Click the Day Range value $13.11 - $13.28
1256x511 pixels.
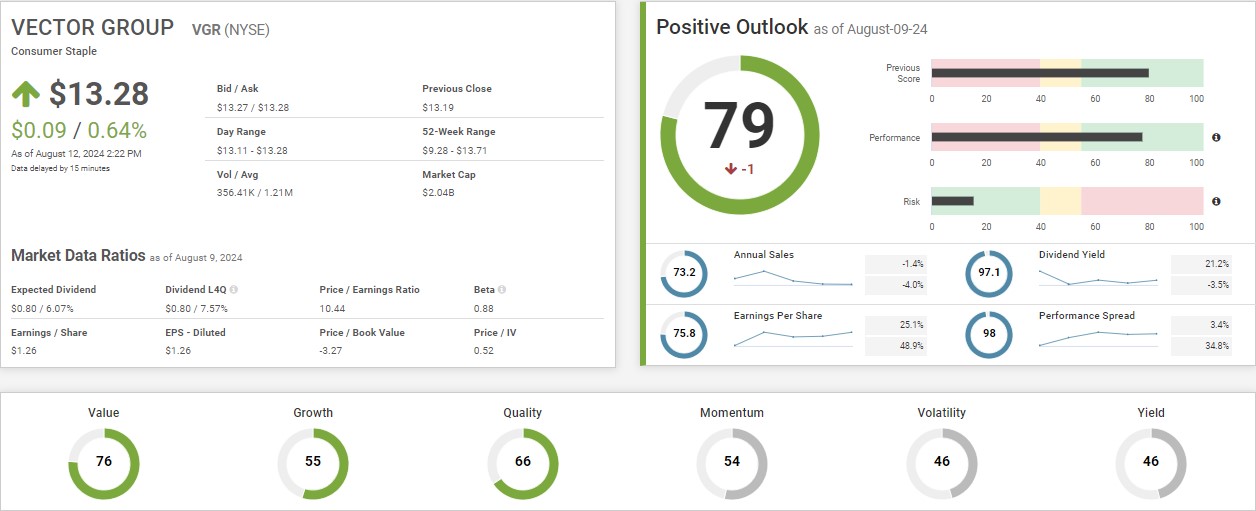(x=252, y=150)
